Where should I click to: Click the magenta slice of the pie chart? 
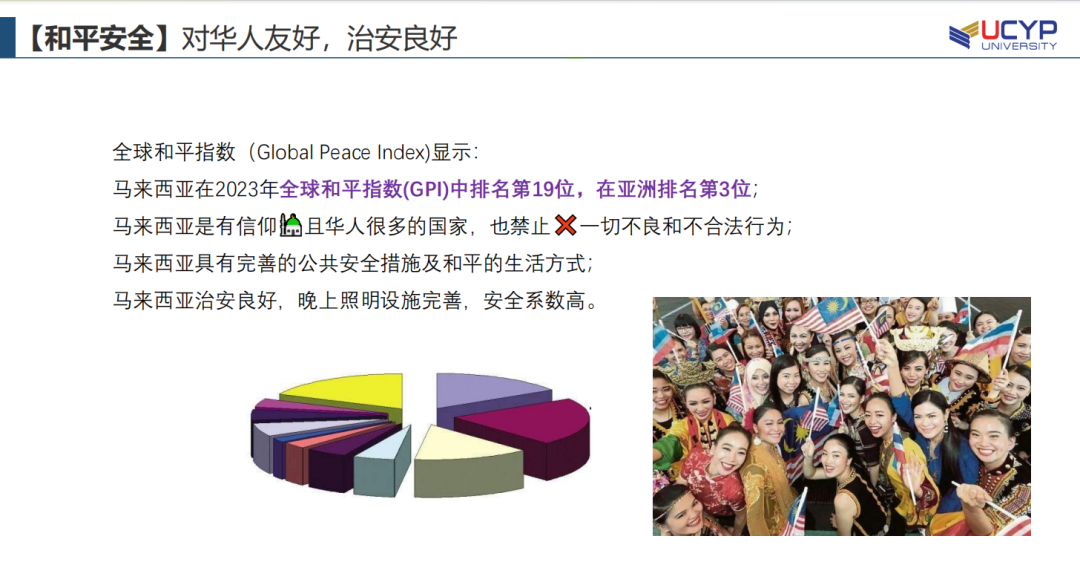pos(530,430)
